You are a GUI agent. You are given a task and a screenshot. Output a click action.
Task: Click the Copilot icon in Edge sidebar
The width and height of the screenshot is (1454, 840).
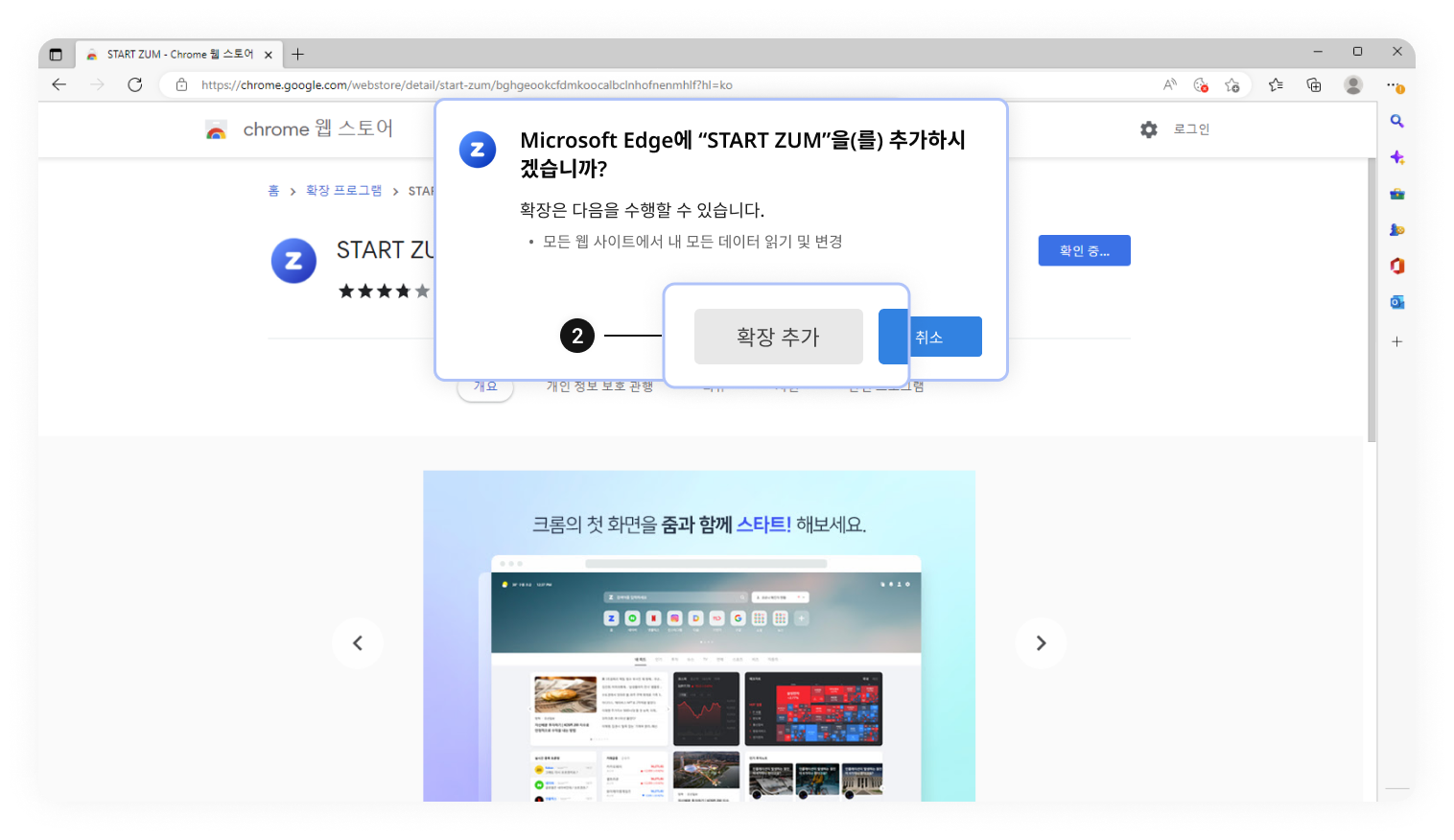tap(1397, 156)
